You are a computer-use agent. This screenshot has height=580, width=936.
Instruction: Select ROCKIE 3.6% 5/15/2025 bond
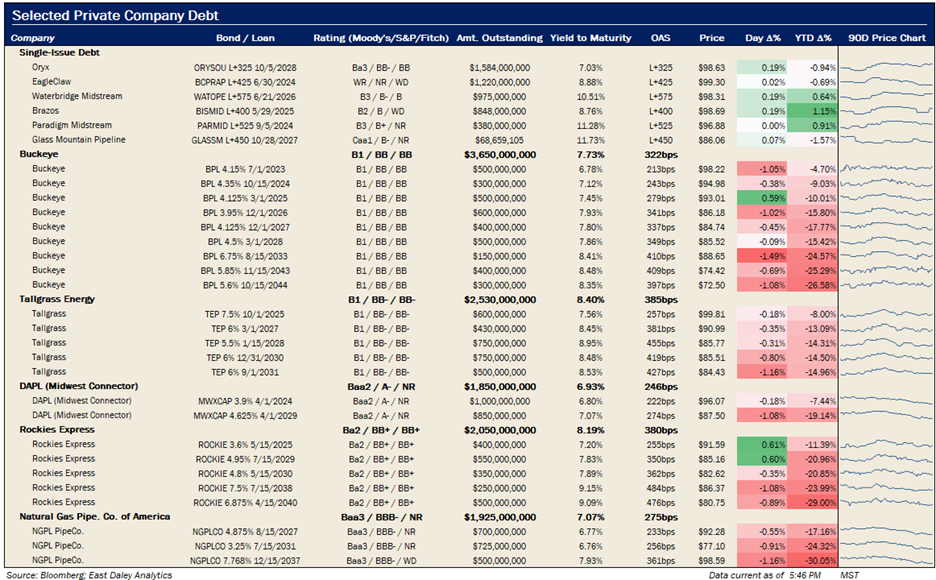[x=245, y=445]
